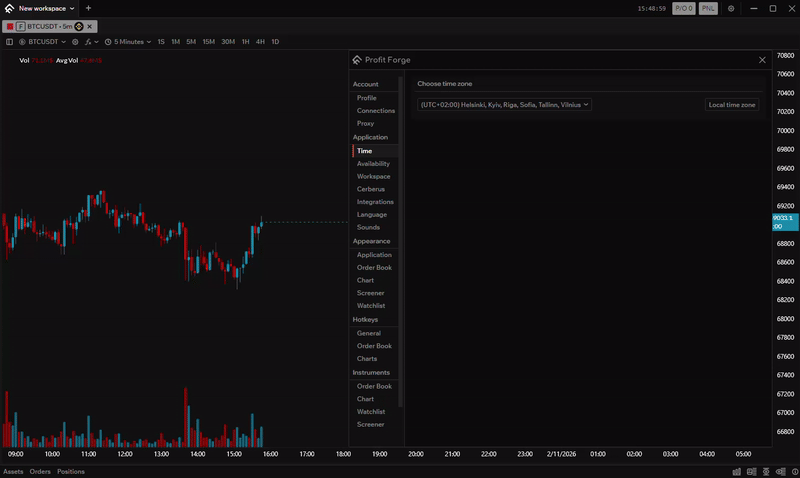Open the Language settings page

coord(374,215)
